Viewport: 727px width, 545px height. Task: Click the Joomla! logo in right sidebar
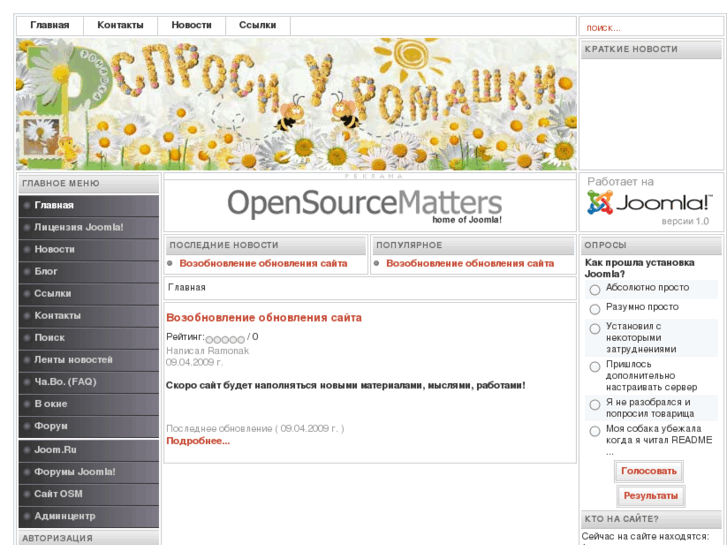coord(649,203)
